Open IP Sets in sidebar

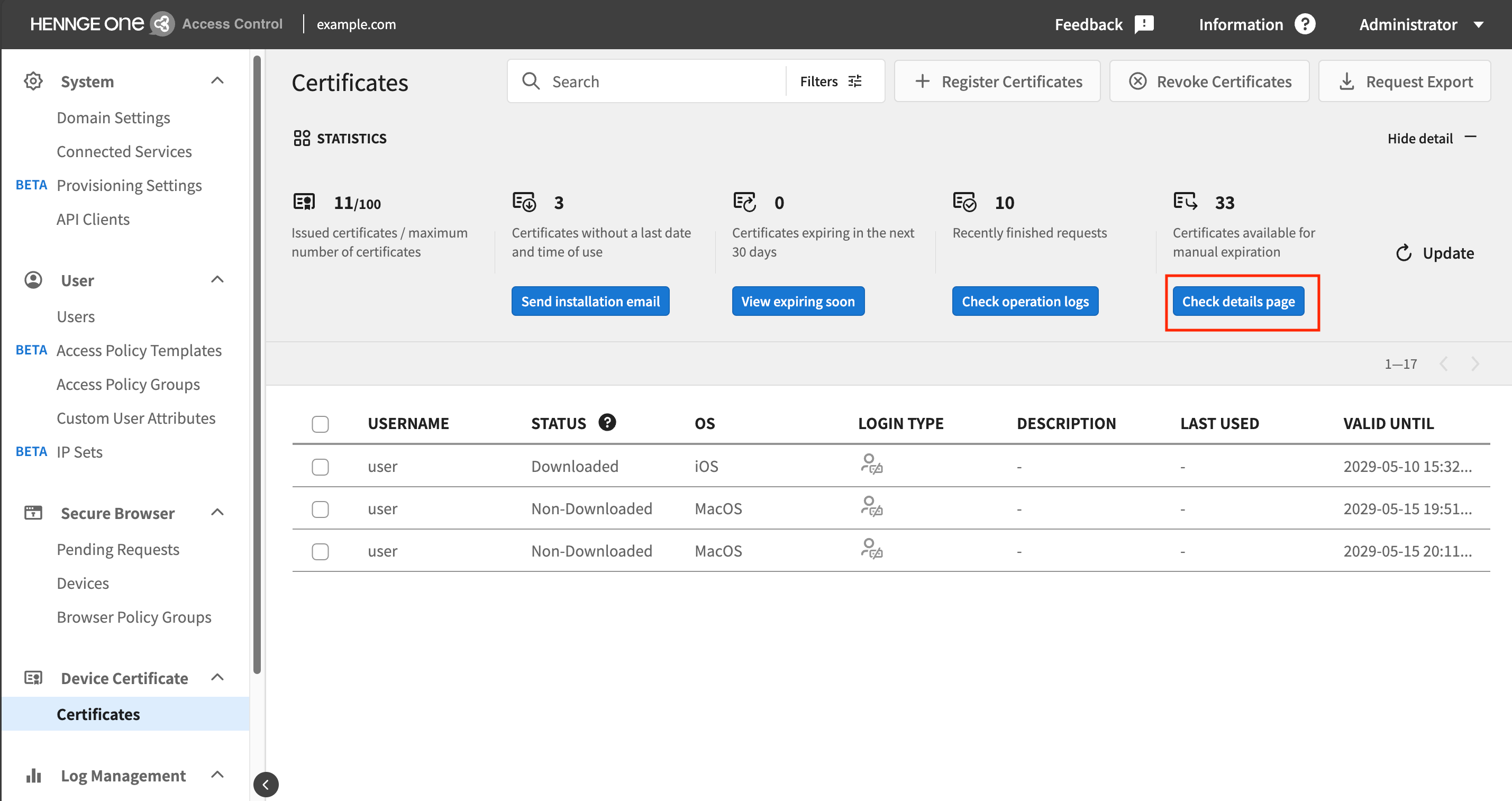pos(80,452)
